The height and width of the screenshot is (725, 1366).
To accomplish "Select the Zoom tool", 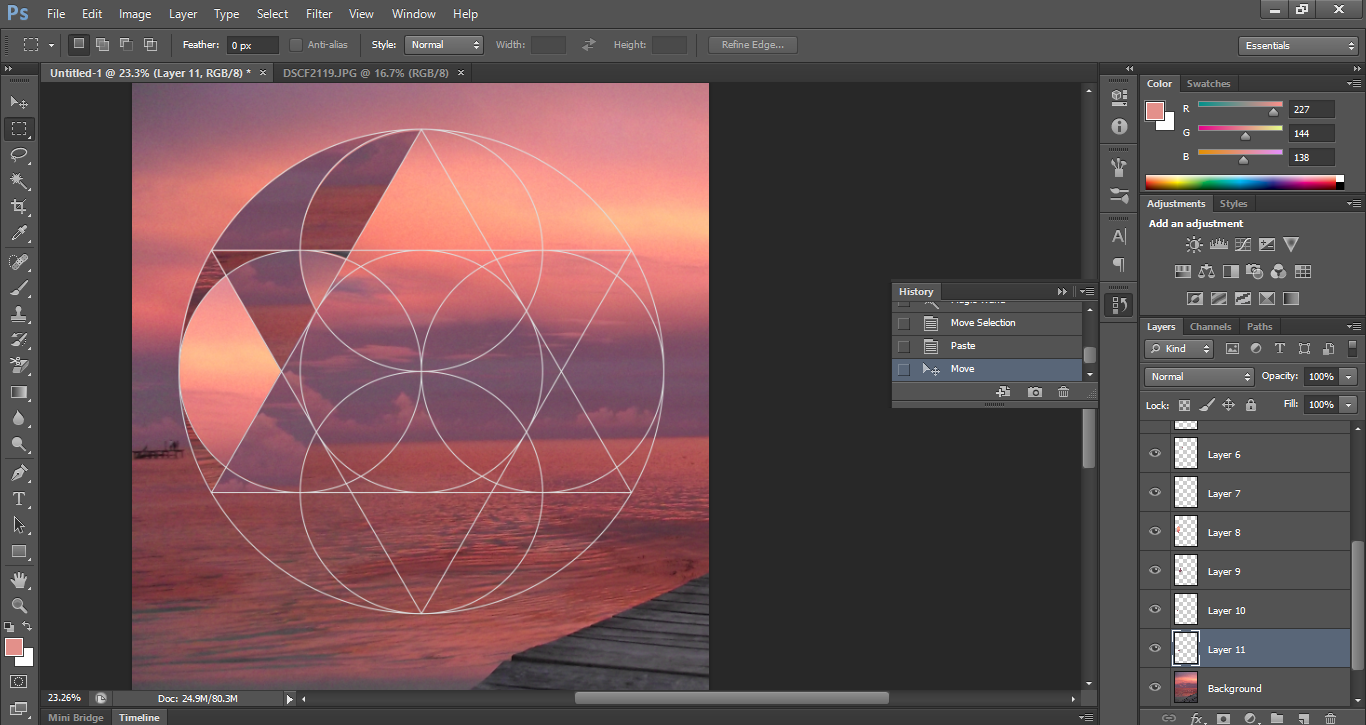I will [x=19, y=605].
